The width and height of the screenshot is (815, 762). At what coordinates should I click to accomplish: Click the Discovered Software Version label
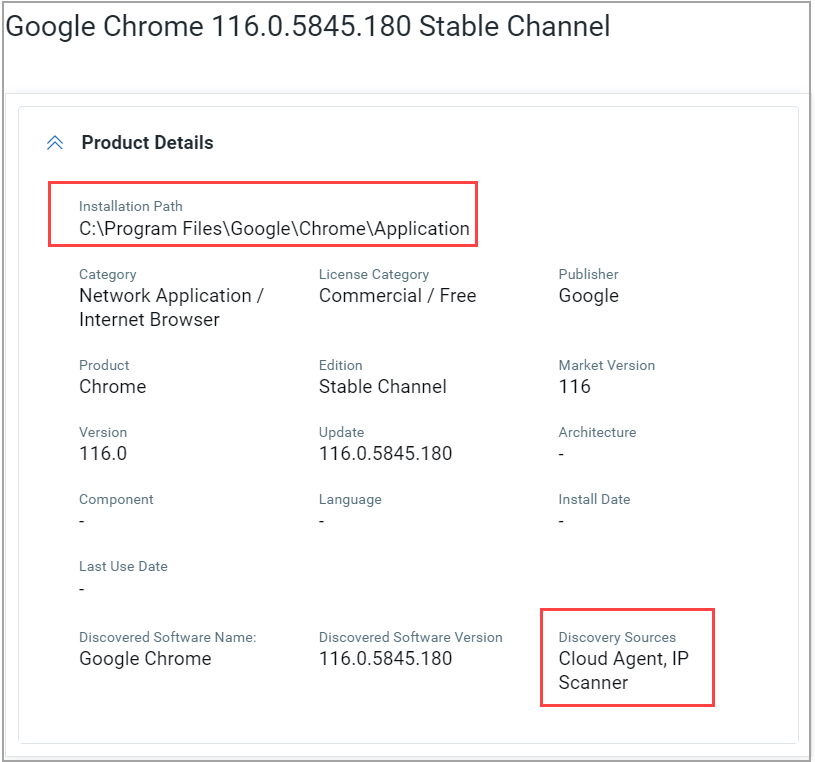[411, 637]
